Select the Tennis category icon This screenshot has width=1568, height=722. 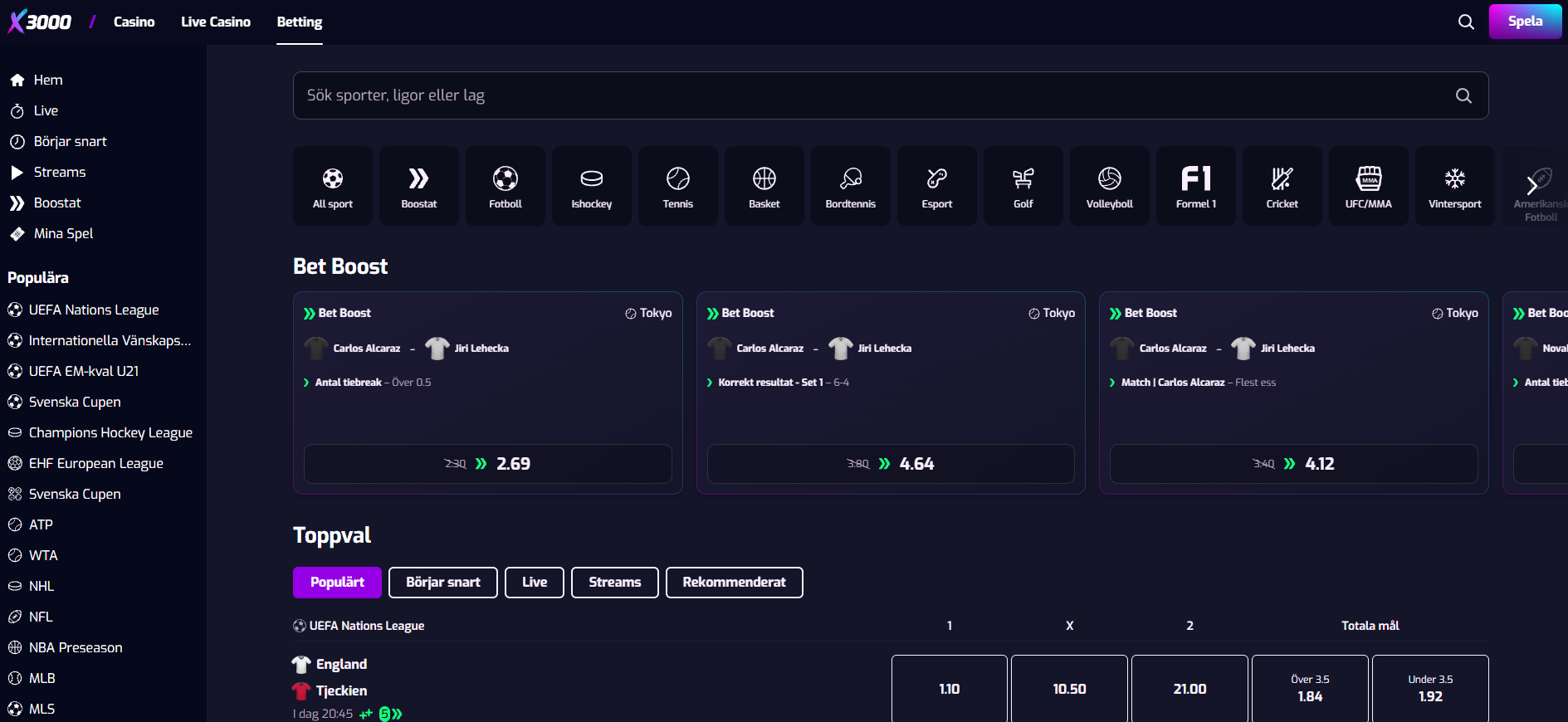(x=678, y=186)
